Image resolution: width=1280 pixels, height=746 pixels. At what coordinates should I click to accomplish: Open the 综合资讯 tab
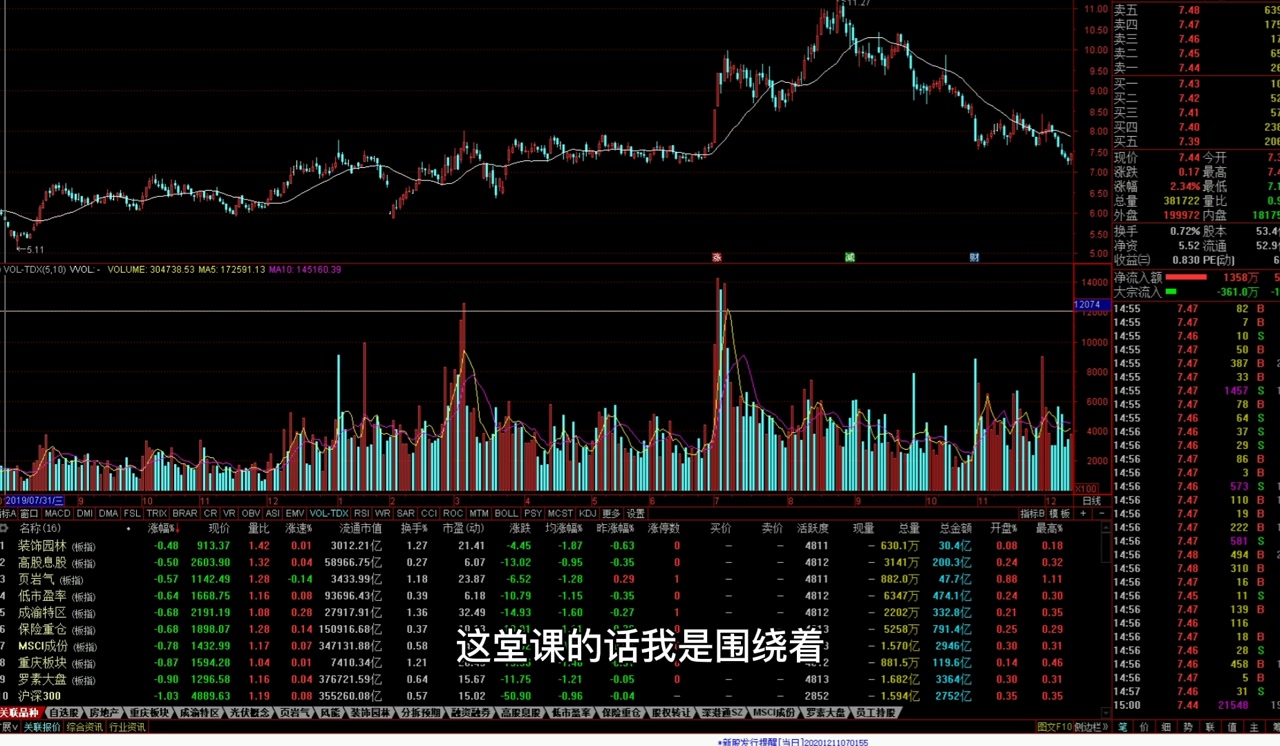[85, 727]
